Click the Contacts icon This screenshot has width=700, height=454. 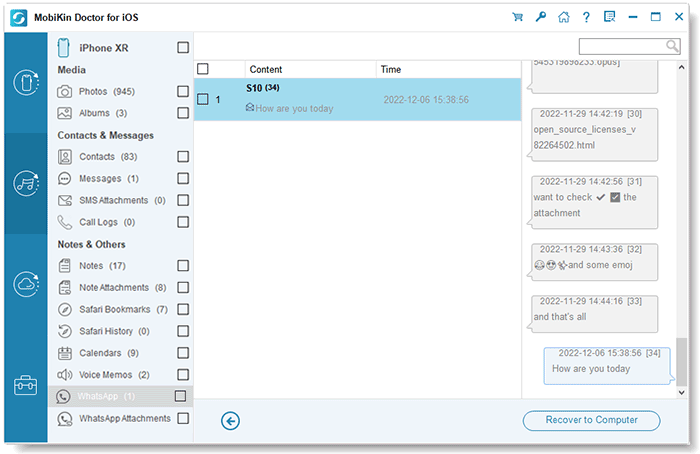pyautogui.click(x=65, y=157)
